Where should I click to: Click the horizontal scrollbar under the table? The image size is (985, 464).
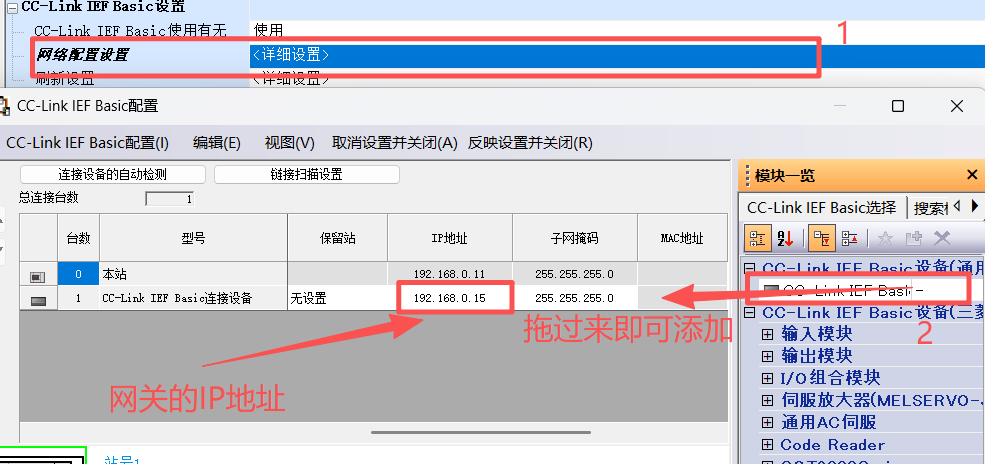481,432
